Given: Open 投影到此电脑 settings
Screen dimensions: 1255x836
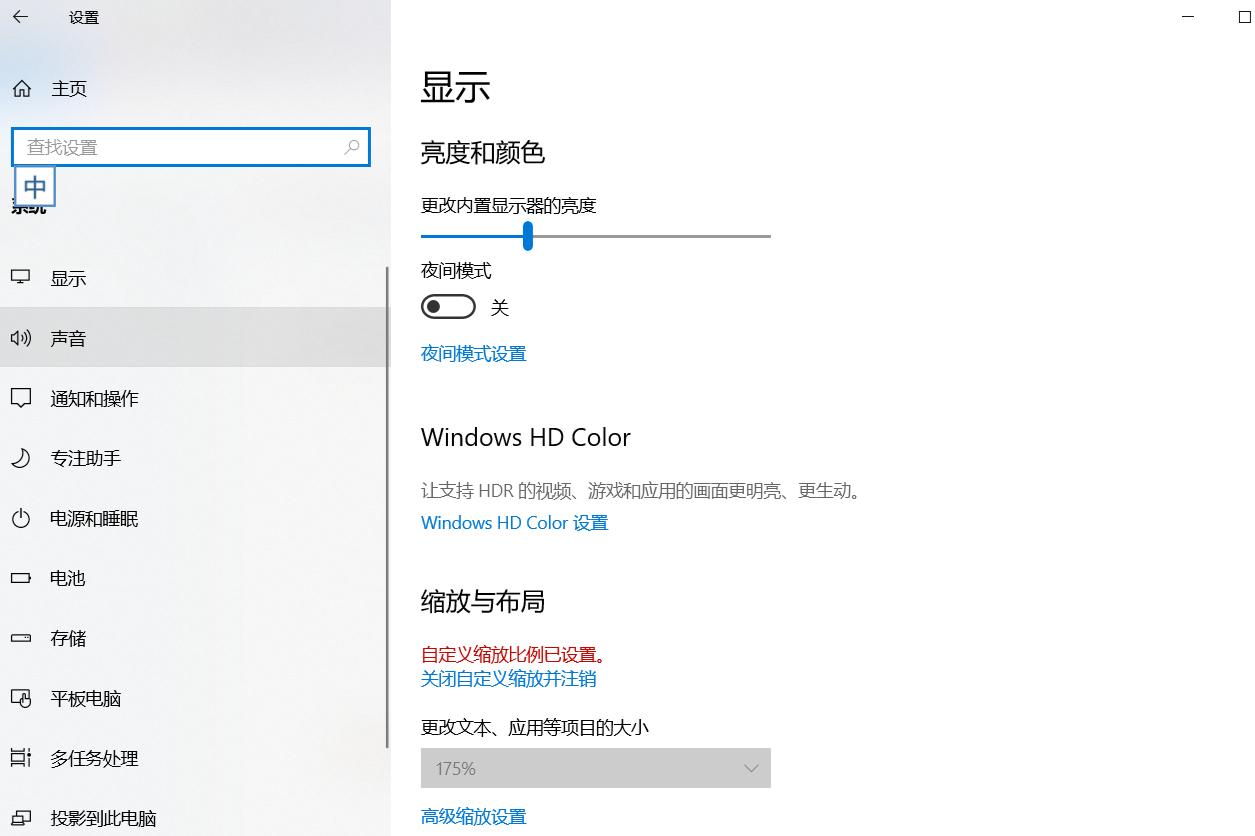Looking at the screenshot, I should tap(104, 818).
